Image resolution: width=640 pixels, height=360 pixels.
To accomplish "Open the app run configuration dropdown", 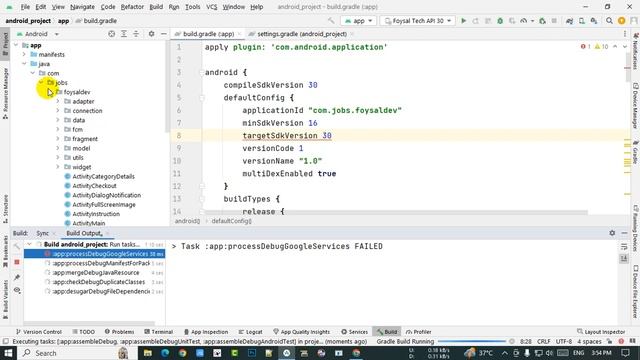I will (x=358, y=21).
